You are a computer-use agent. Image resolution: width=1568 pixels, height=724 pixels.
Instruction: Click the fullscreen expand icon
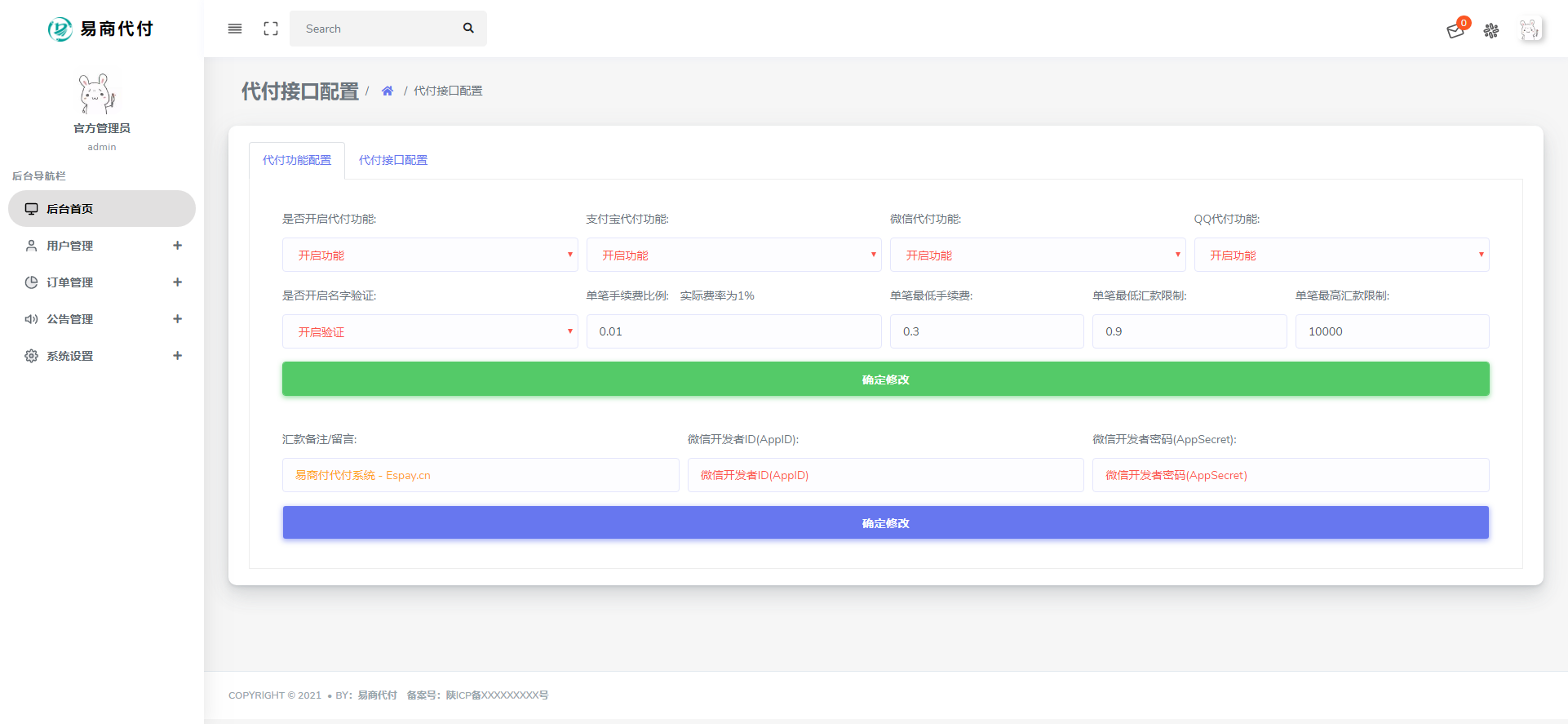(x=271, y=29)
